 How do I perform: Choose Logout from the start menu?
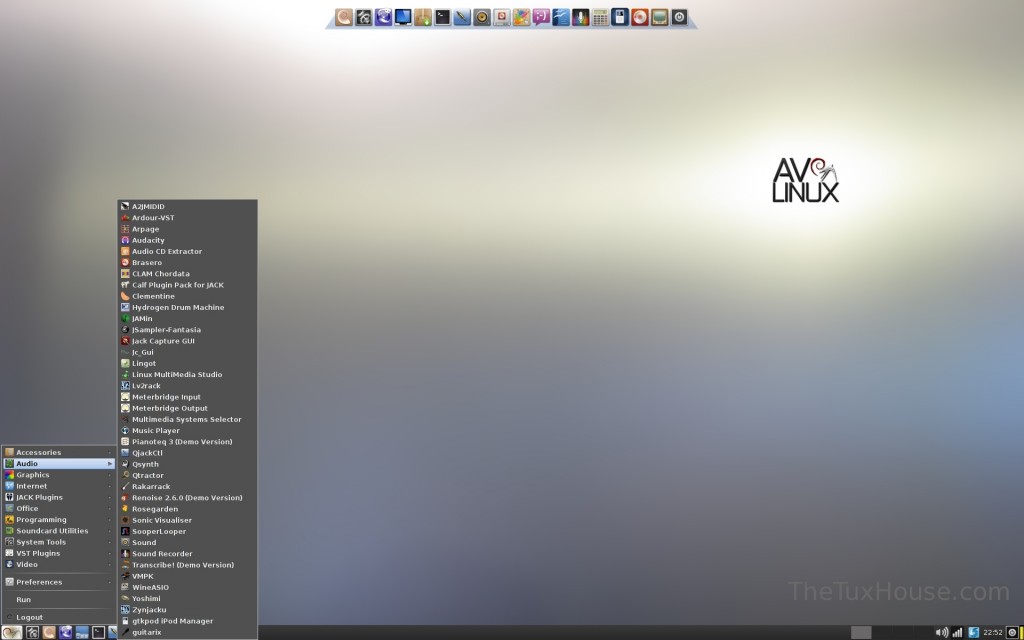59,616
